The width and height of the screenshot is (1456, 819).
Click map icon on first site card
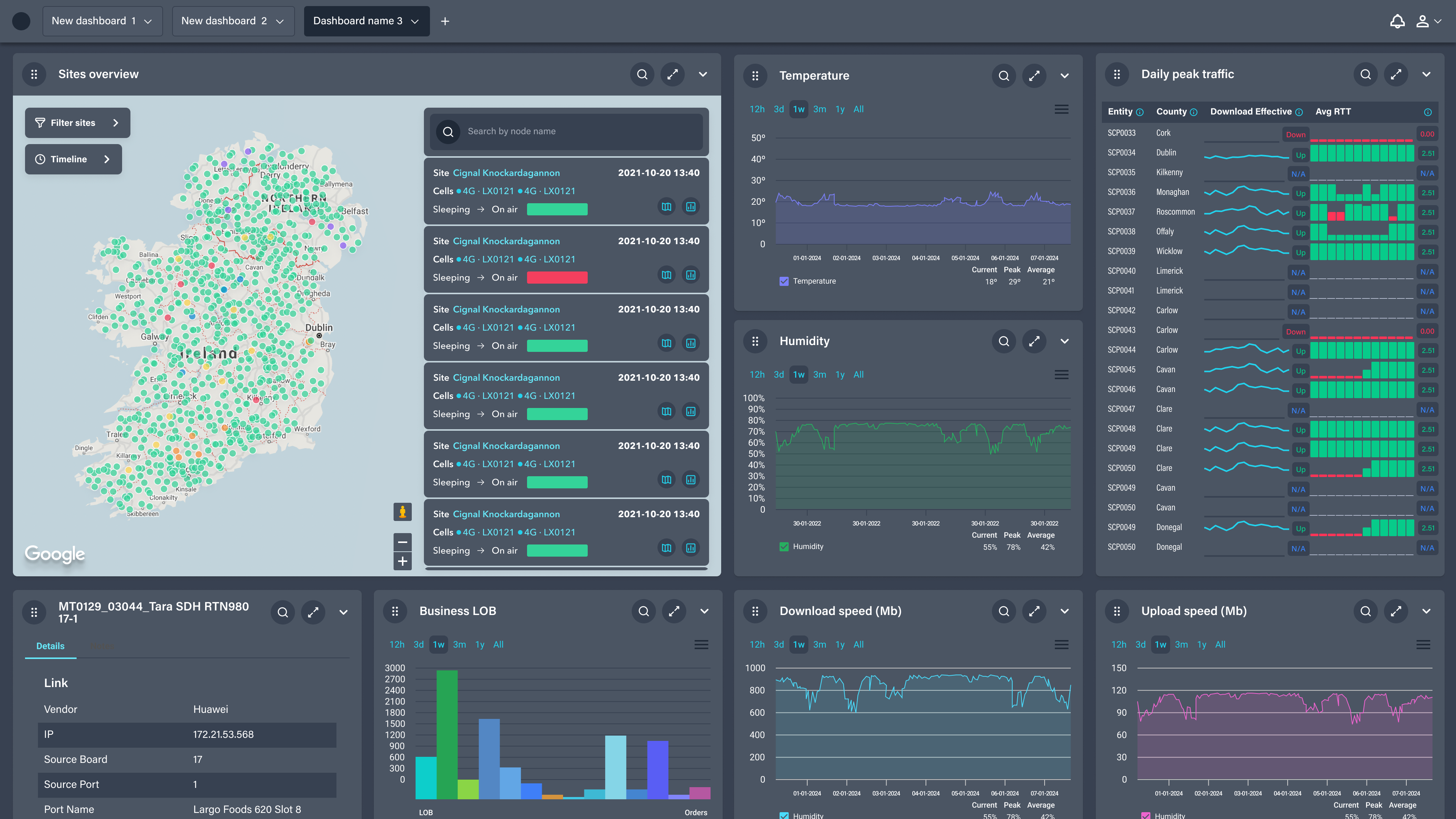coord(667,207)
